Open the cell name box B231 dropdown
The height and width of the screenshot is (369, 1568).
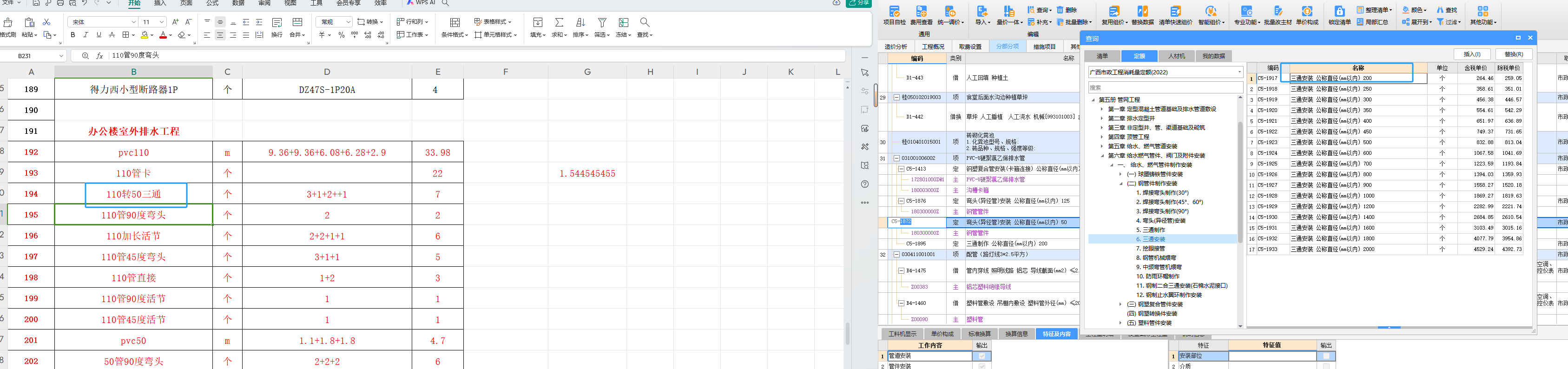click(x=61, y=55)
